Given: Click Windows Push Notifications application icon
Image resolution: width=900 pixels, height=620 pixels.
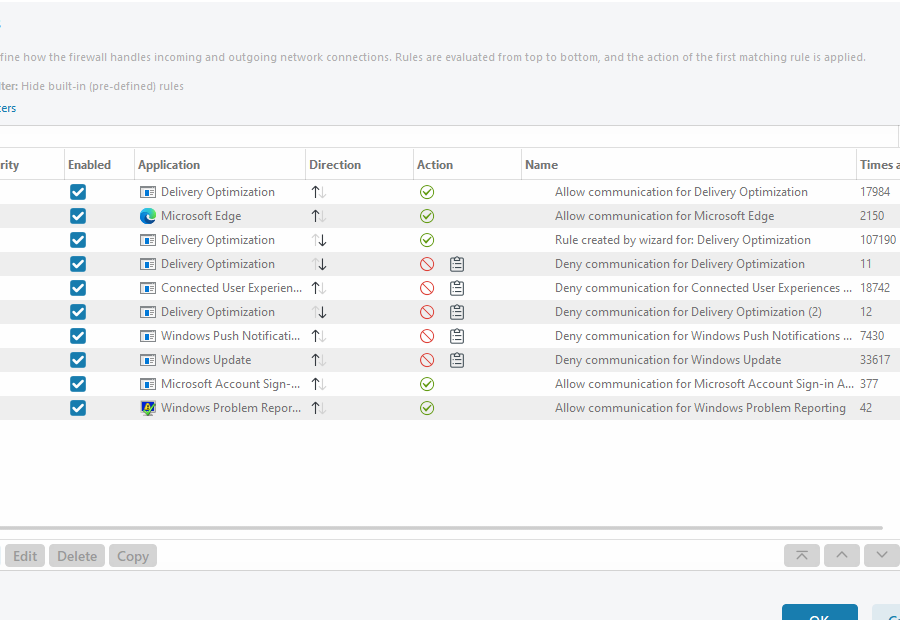Looking at the screenshot, I should (x=148, y=336).
